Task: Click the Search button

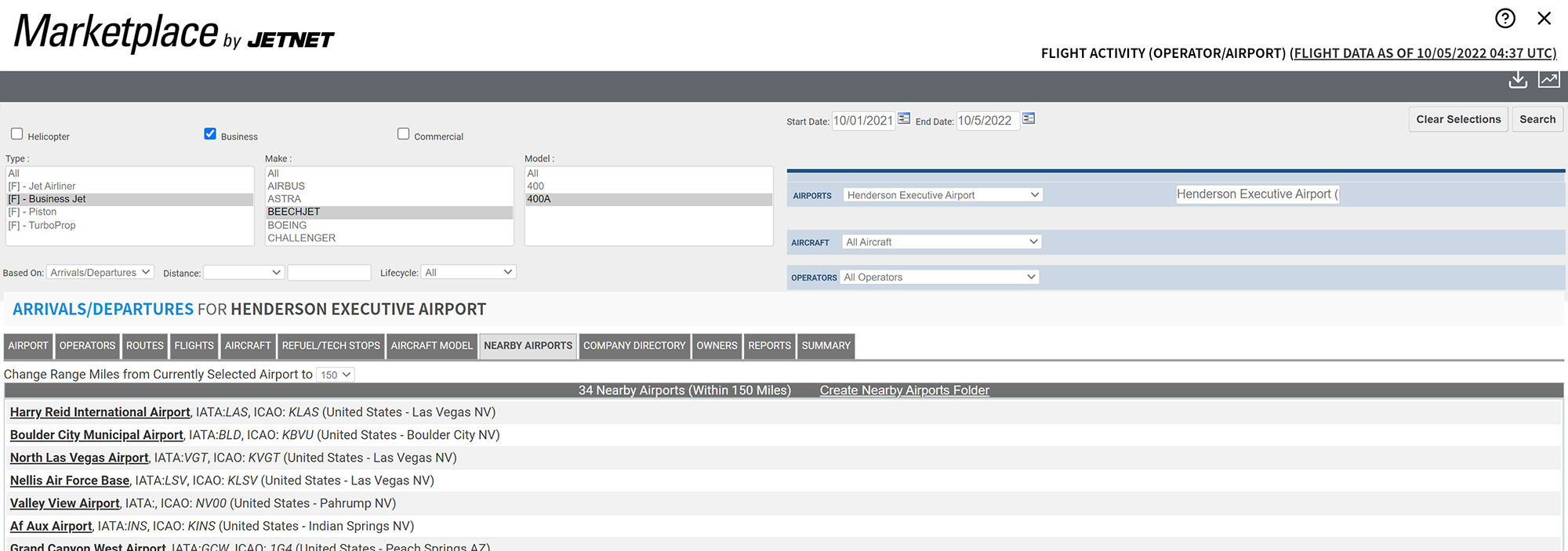Action: click(1537, 119)
